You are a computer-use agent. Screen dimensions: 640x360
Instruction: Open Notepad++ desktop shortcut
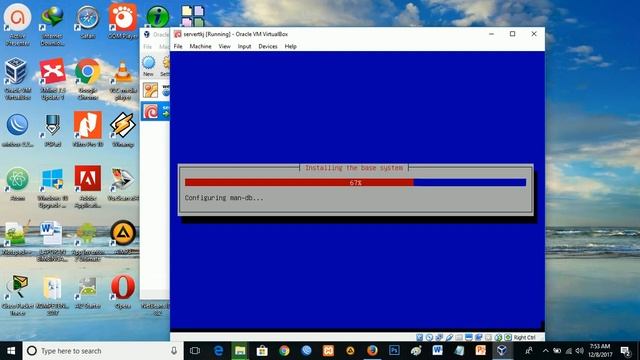pos(17,237)
